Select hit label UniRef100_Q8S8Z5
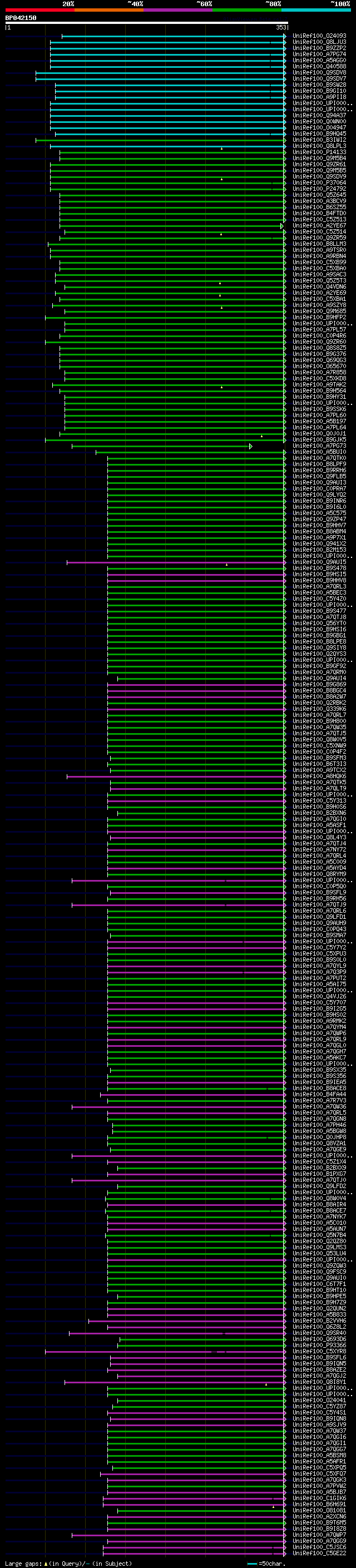 tap(319, 348)
